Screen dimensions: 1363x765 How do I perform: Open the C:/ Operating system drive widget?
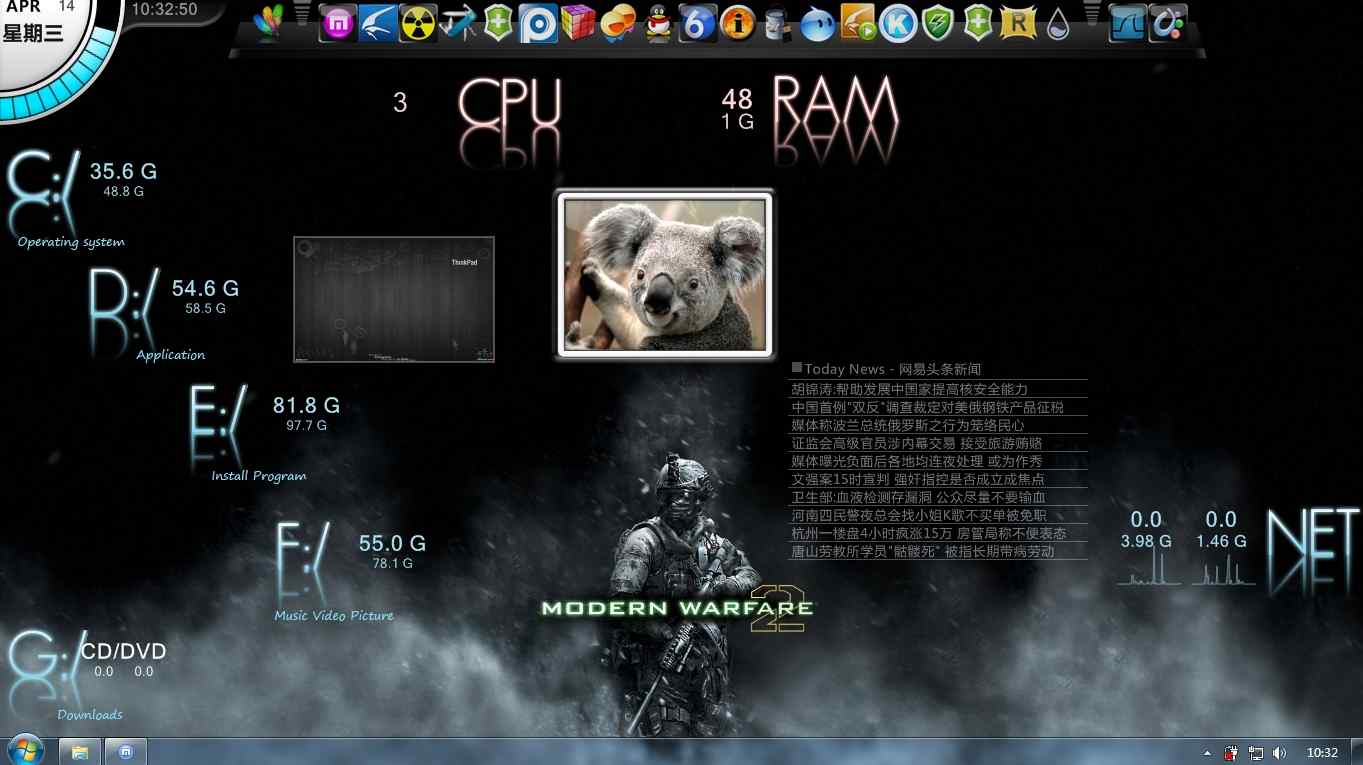click(80, 198)
